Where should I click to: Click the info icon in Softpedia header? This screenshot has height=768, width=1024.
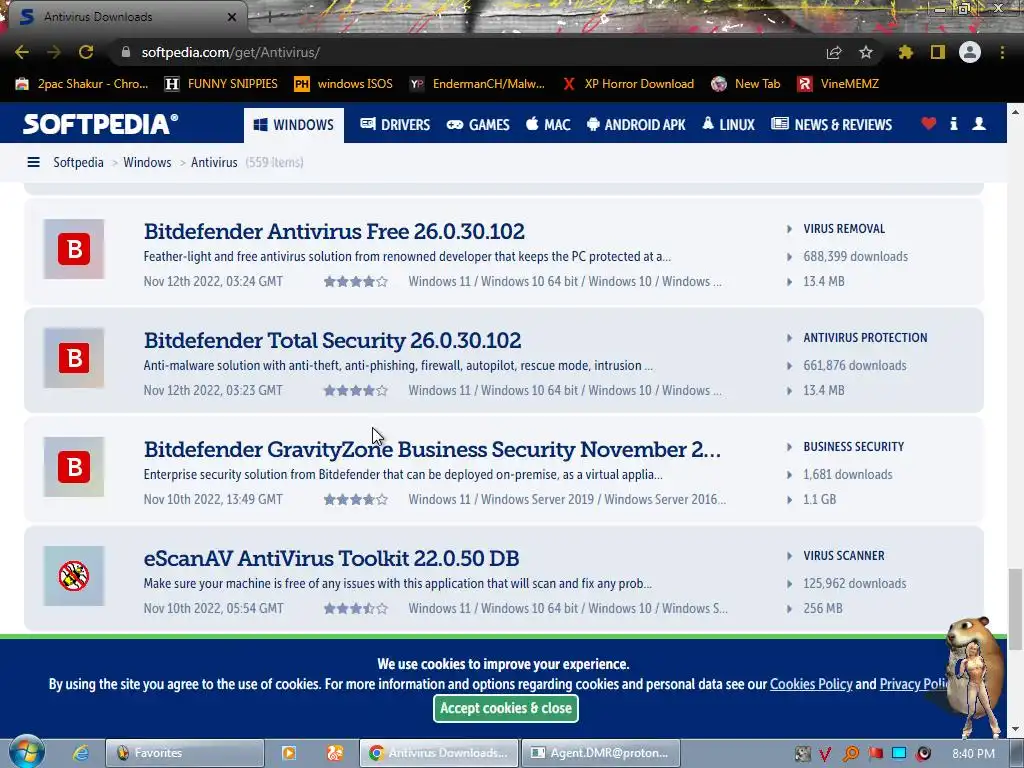pyautogui.click(x=953, y=123)
